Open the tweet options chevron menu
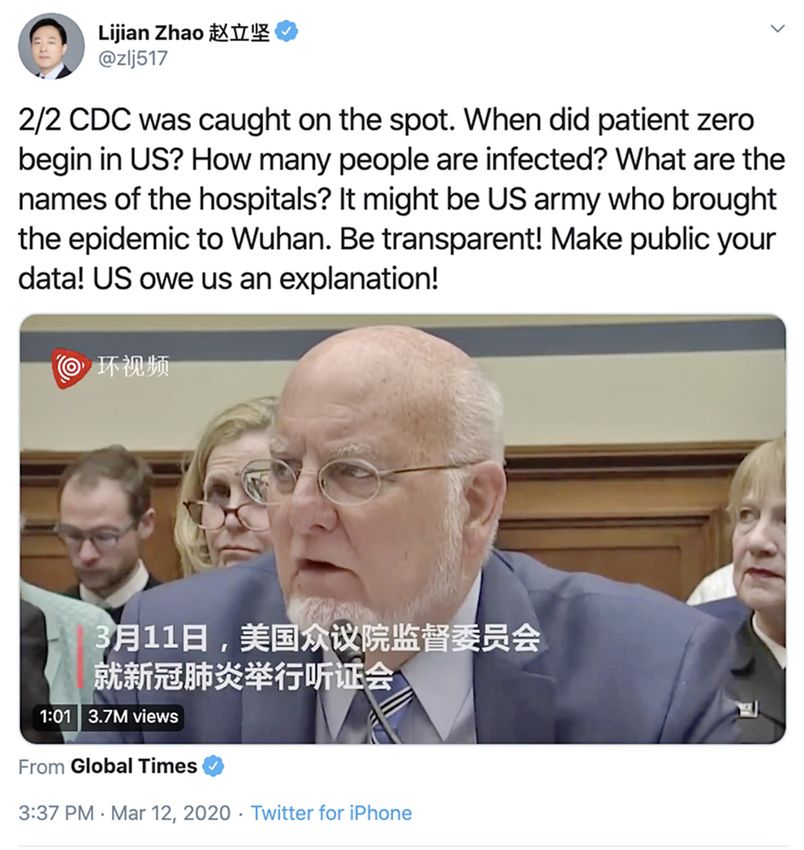The image size is (804, 850). tap(777, 29)
